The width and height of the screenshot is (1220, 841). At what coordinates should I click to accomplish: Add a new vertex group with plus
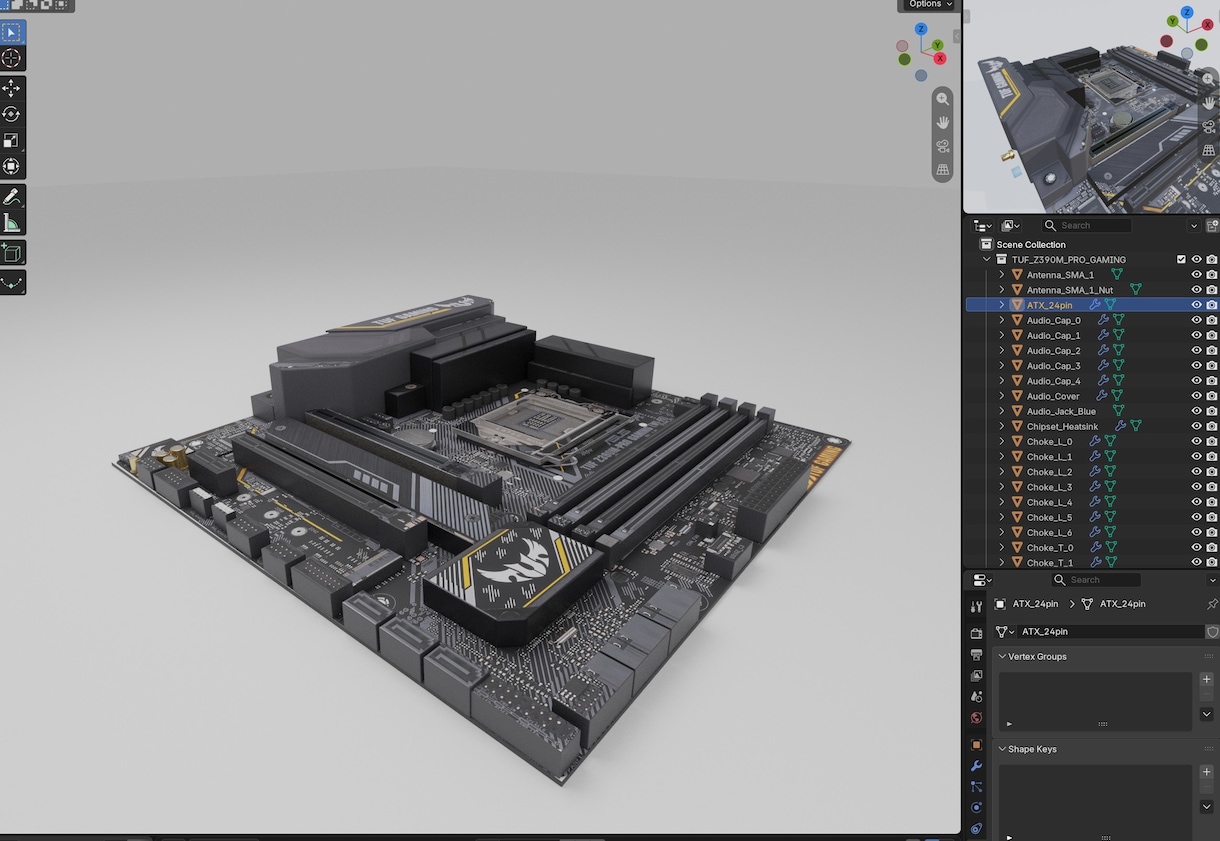click(x=1207, y=680)
